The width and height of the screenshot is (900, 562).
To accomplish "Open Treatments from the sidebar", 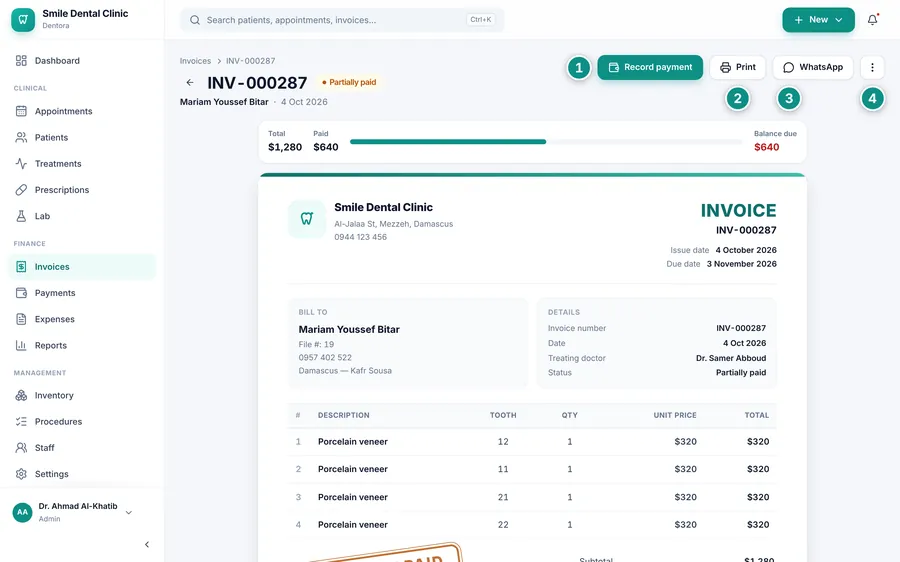I will coord(82,164).
